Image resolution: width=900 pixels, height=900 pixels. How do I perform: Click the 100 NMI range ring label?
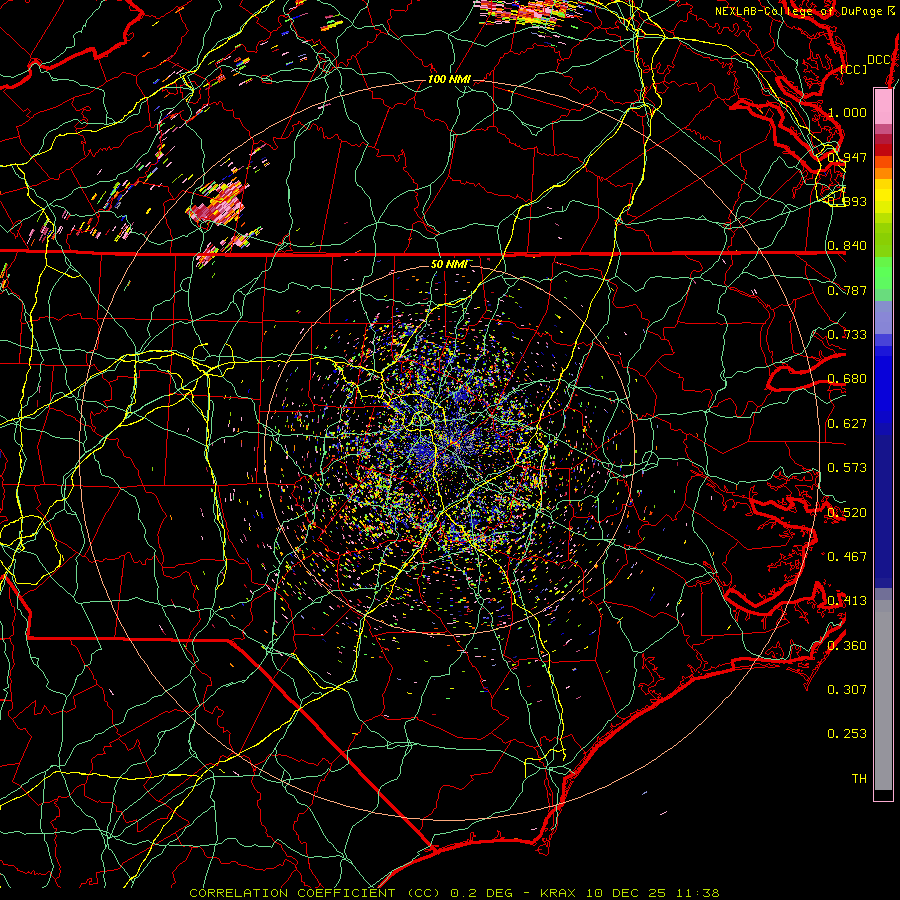pos(449,79)
